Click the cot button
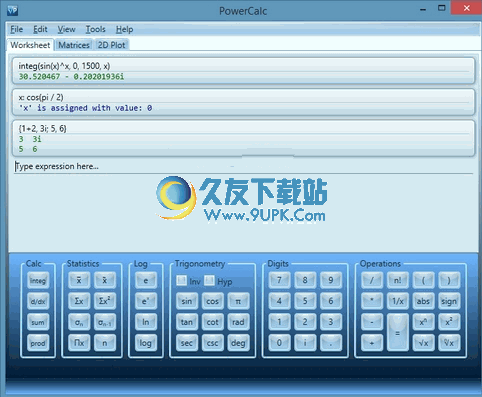The height and width of the screenshot is (397, 482). click(x=212, y=322)
